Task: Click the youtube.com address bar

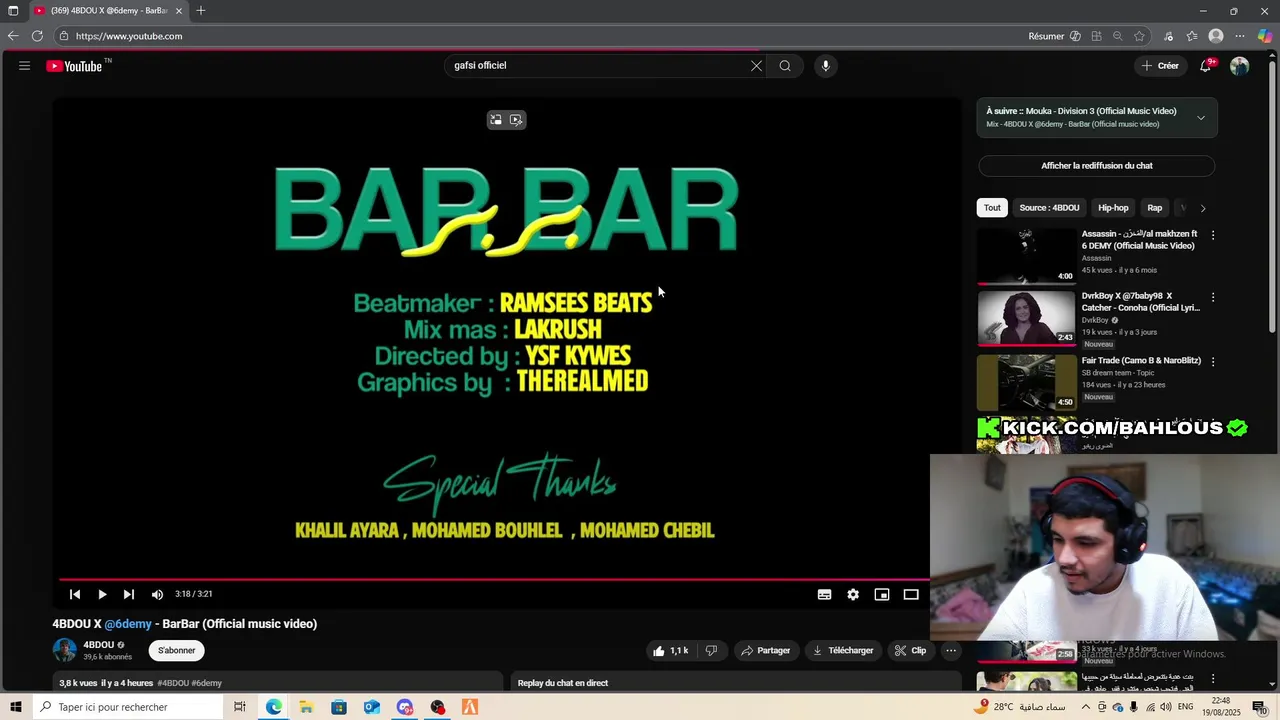Action: [x=540, y=36]
